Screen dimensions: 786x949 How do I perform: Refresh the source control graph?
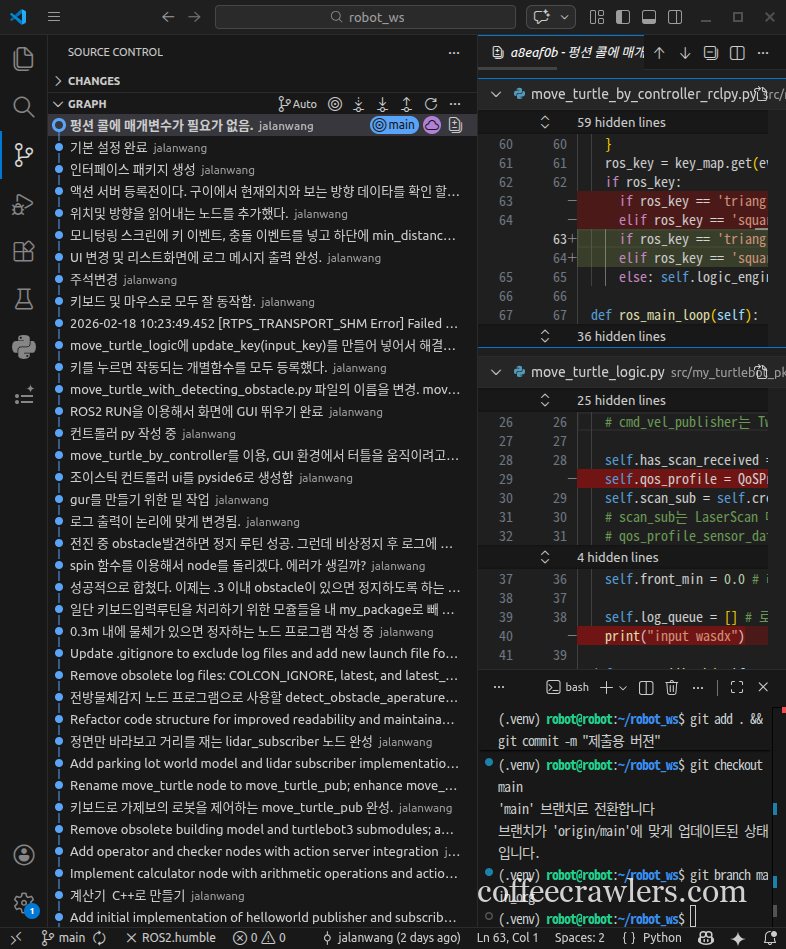(431, 104)
